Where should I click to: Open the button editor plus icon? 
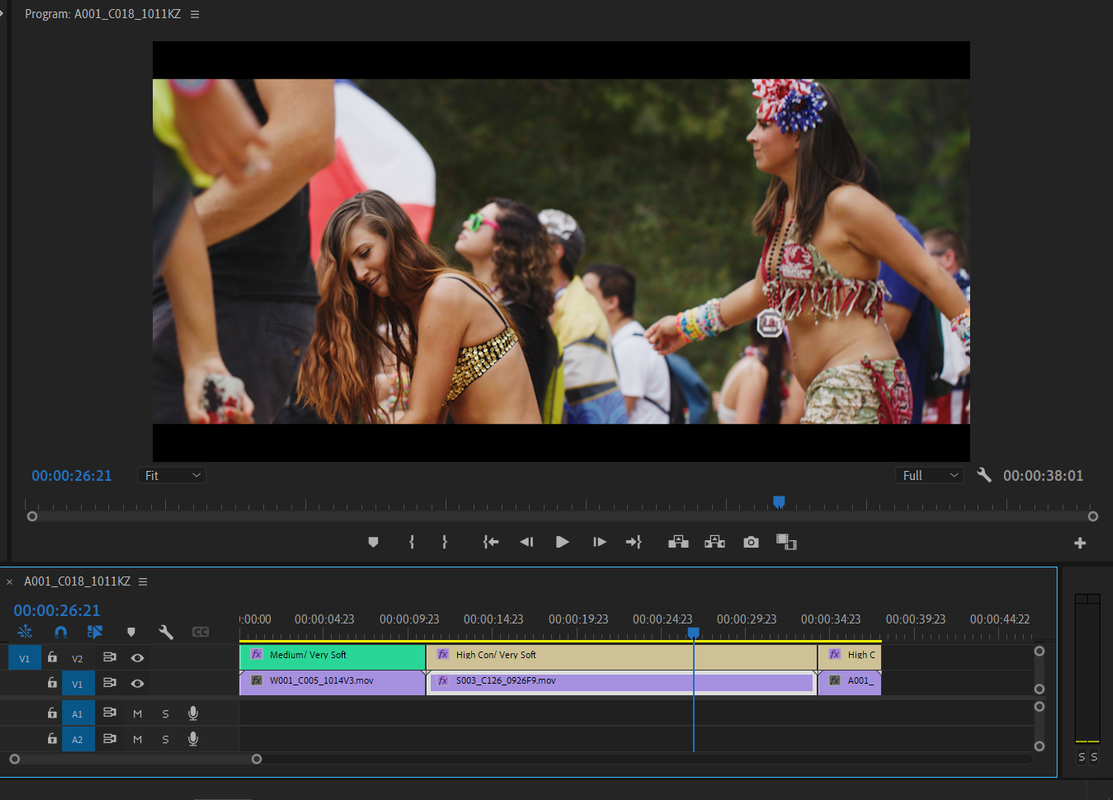1080,543
